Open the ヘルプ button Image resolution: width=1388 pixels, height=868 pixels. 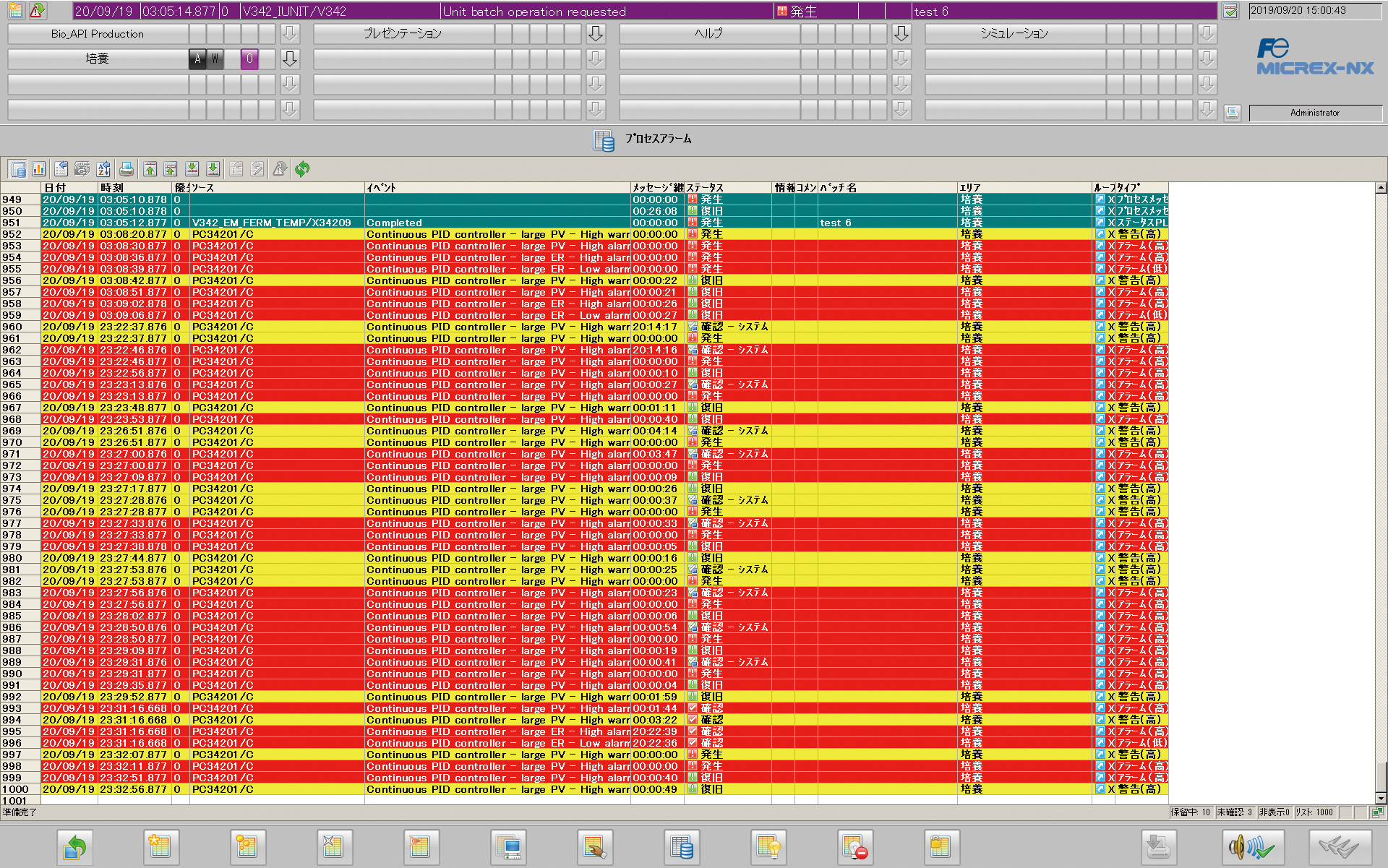pos(709,33)
